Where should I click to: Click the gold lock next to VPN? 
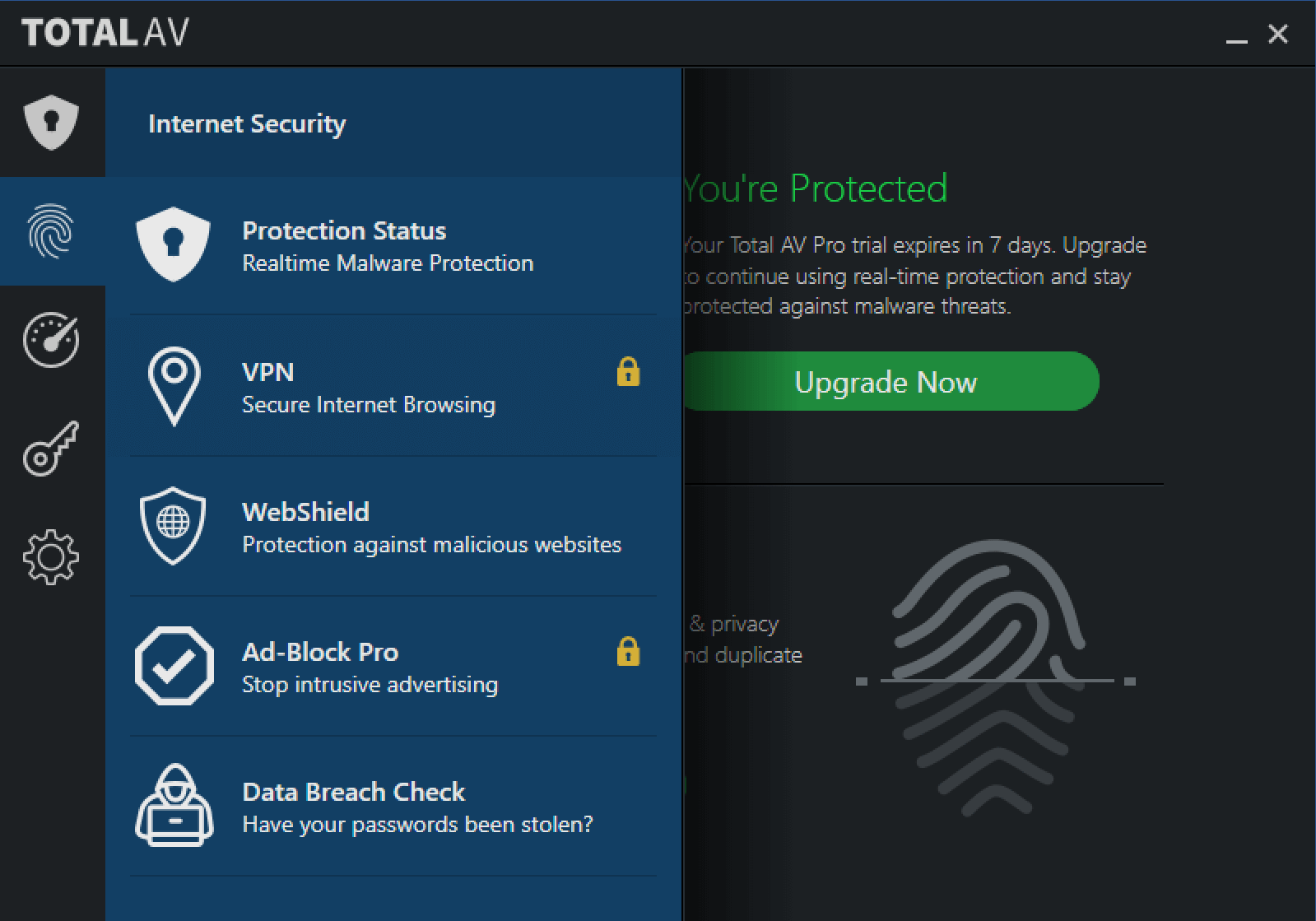coord(628,372)
